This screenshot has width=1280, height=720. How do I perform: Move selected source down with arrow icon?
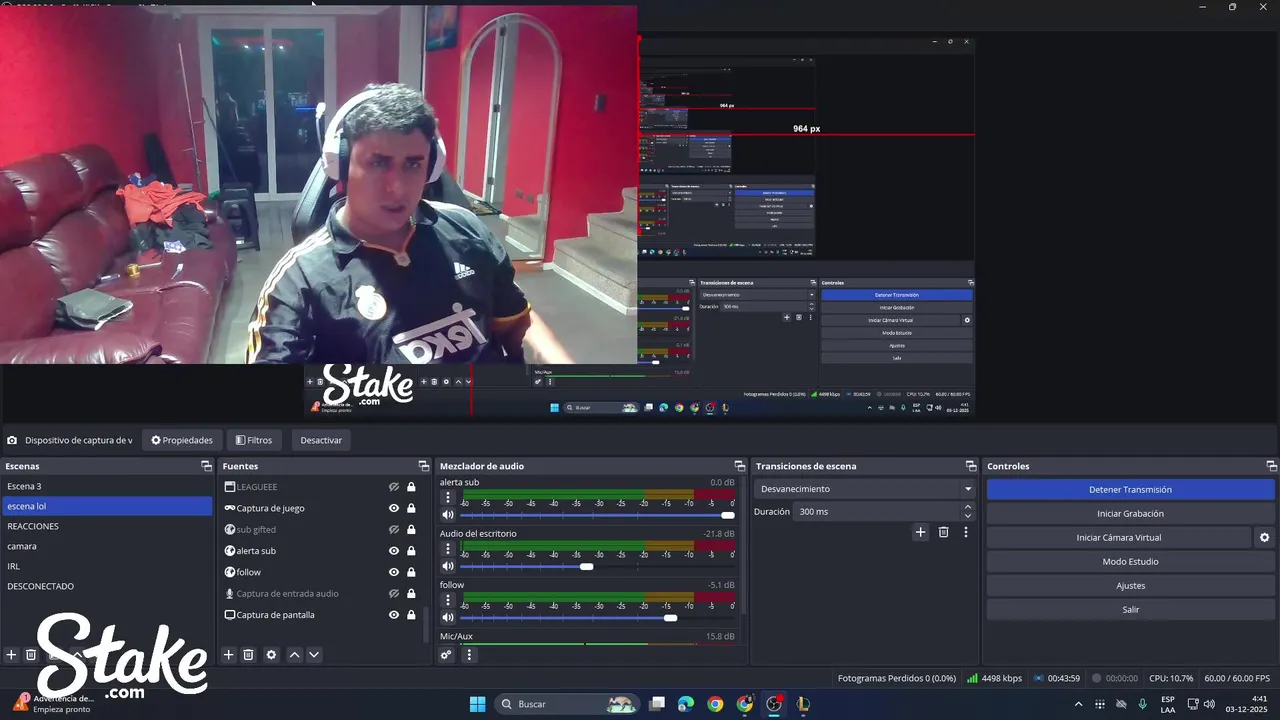pos(314,655)
